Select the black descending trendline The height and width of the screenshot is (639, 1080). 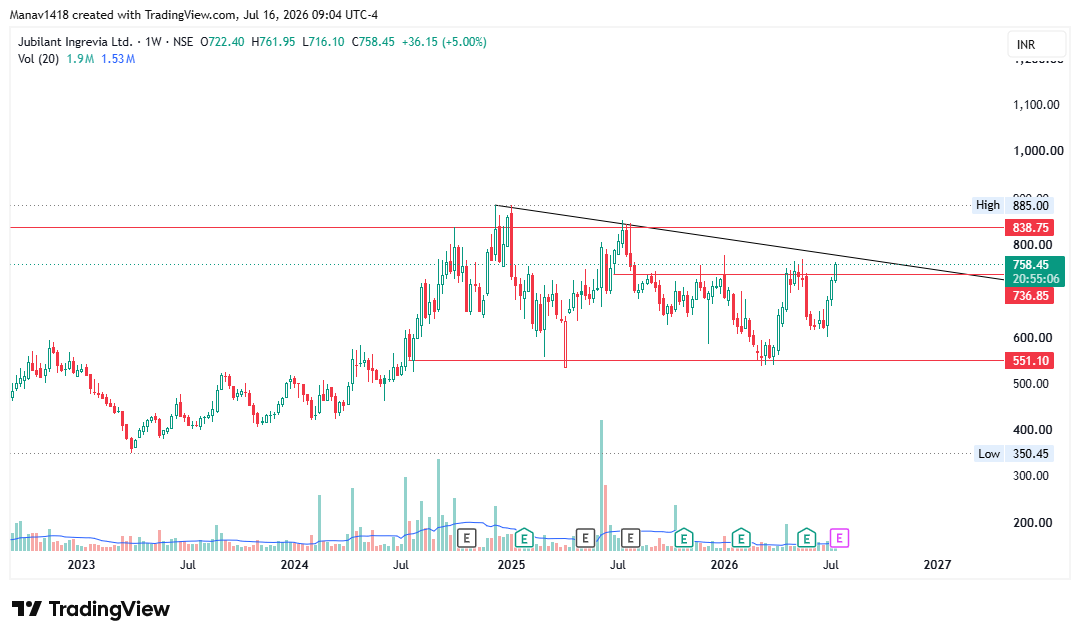(x=750, y=242)
